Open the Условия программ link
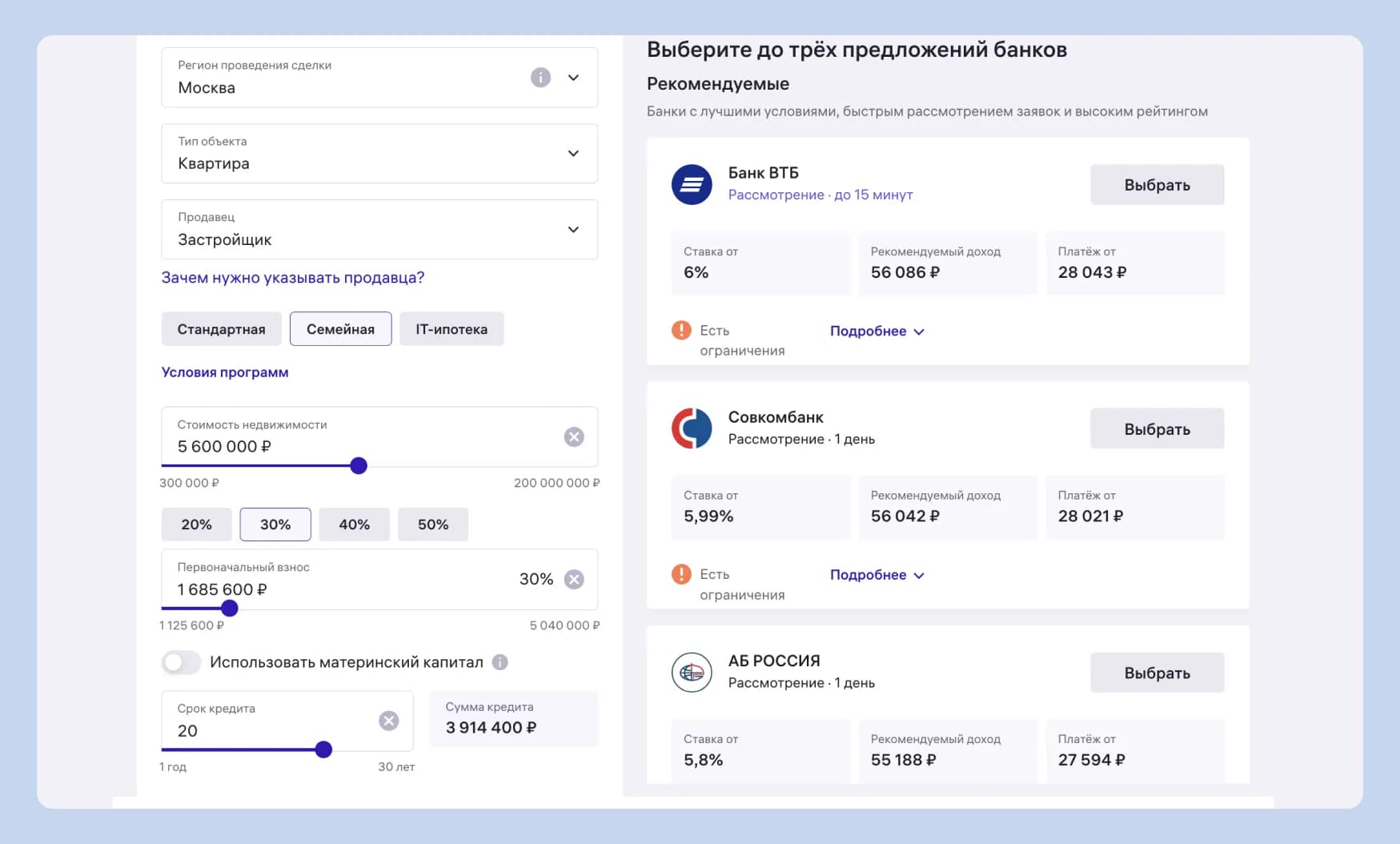1400x844 pixels. [225, 372]
